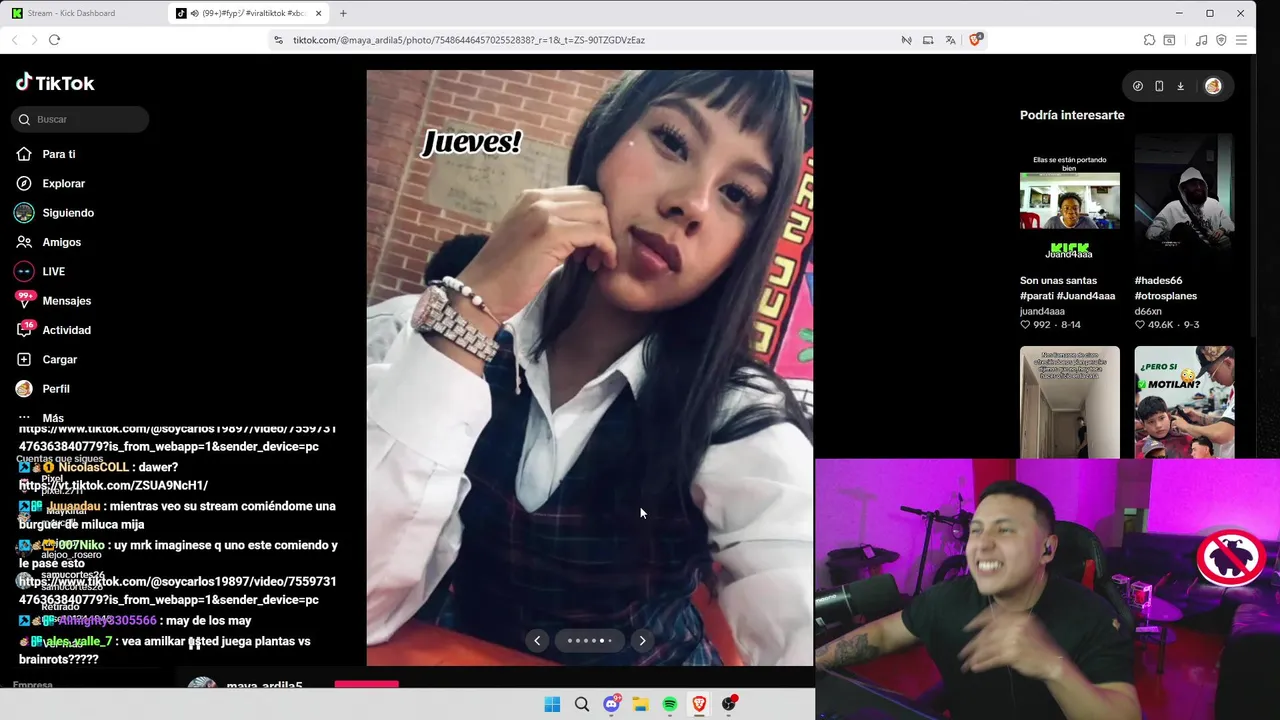The image size is (1280, 720).
Task: Click the translate page icon
Action: [950, 40]
